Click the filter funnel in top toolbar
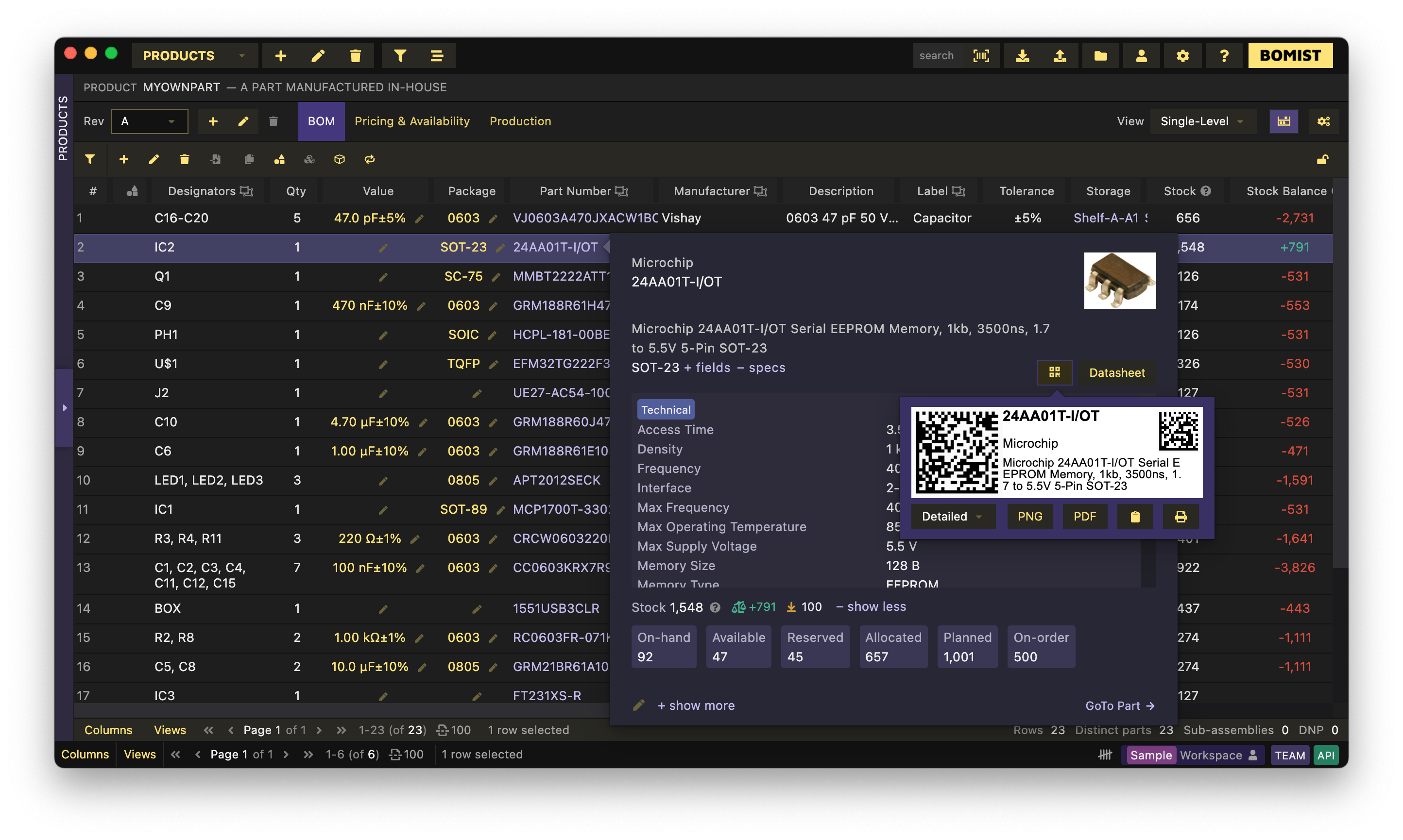This screenshot has width=1403, height=840. point(400,55)
